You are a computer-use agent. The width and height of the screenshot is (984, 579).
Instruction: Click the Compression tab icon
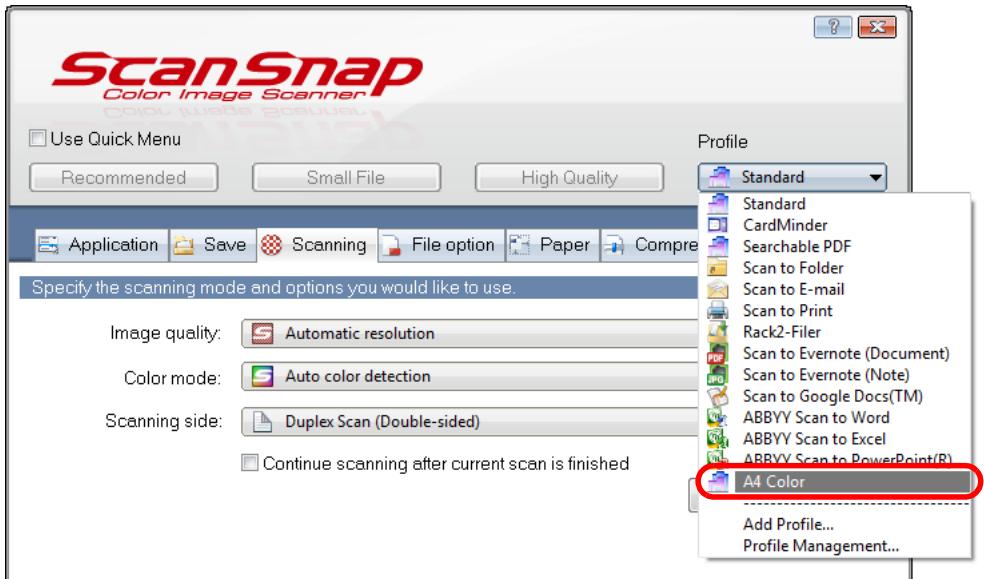[615, 245]
